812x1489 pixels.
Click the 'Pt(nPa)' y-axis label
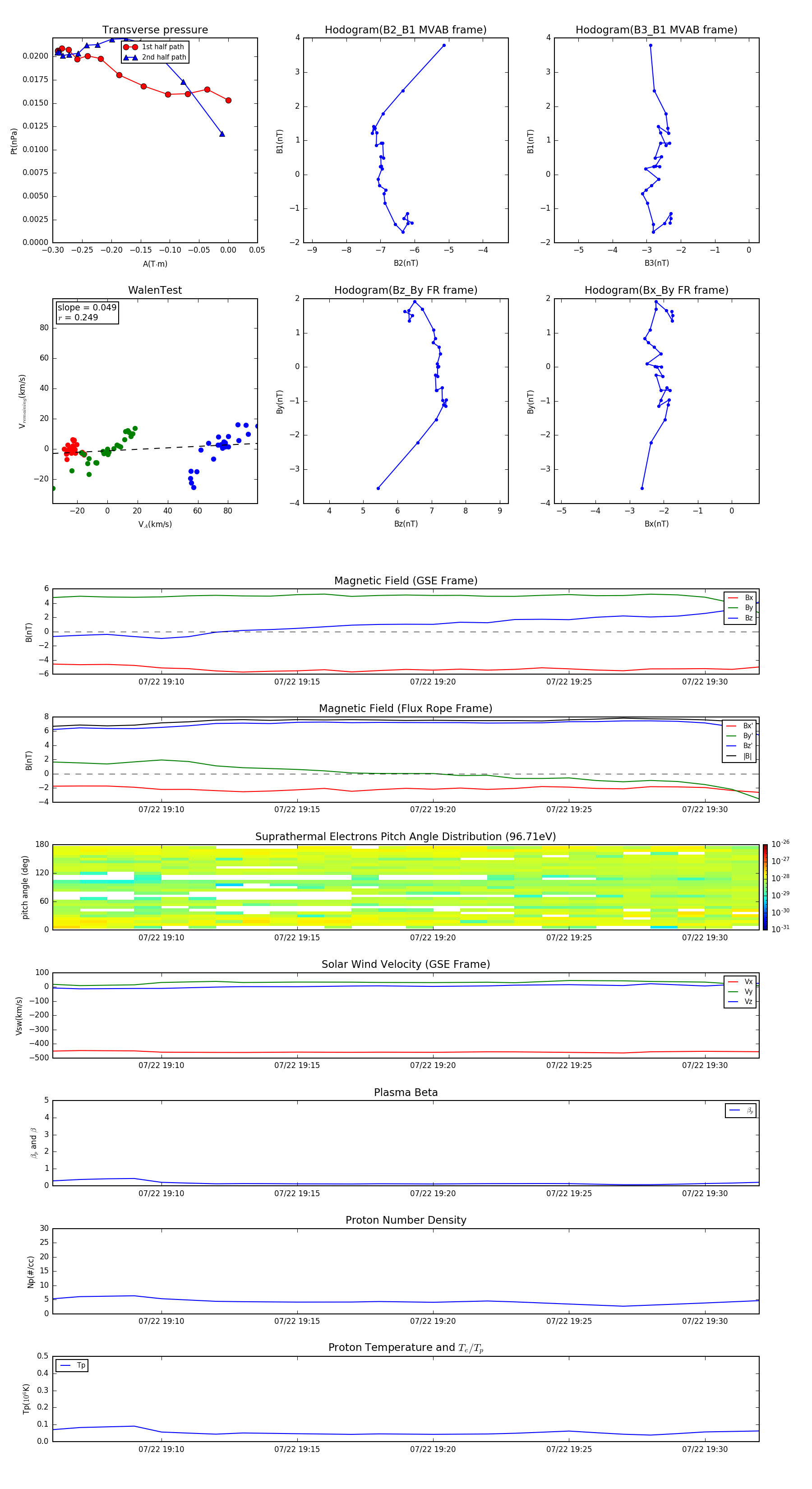[14, 141]
